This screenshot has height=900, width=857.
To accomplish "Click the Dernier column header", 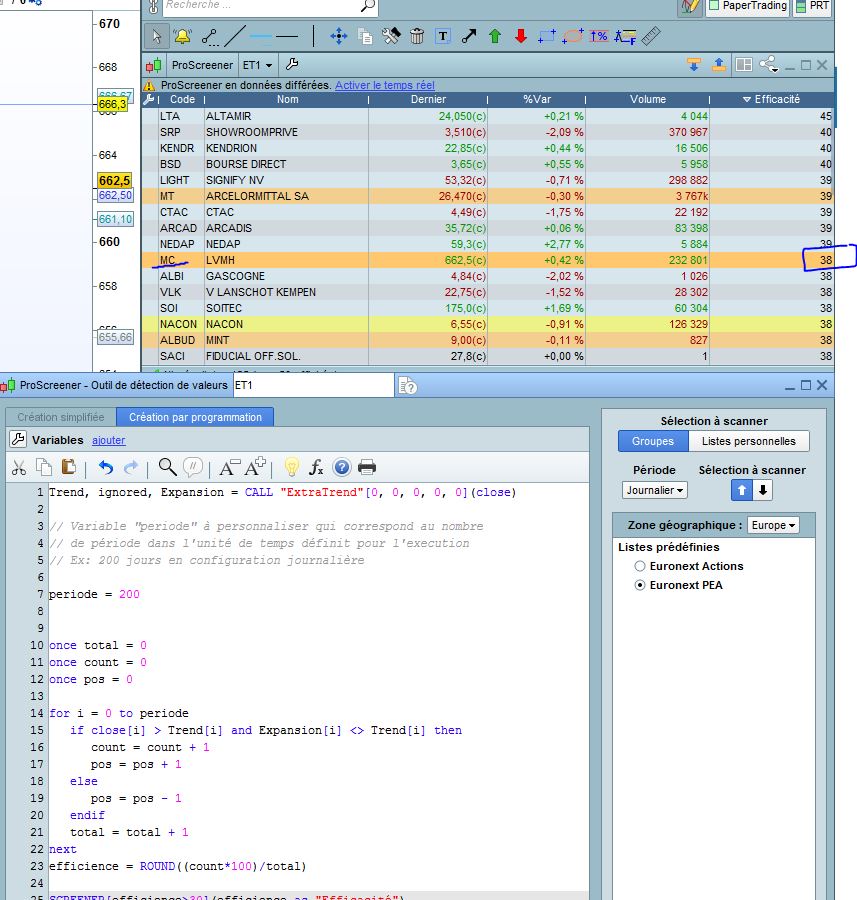I will point(428,99).
